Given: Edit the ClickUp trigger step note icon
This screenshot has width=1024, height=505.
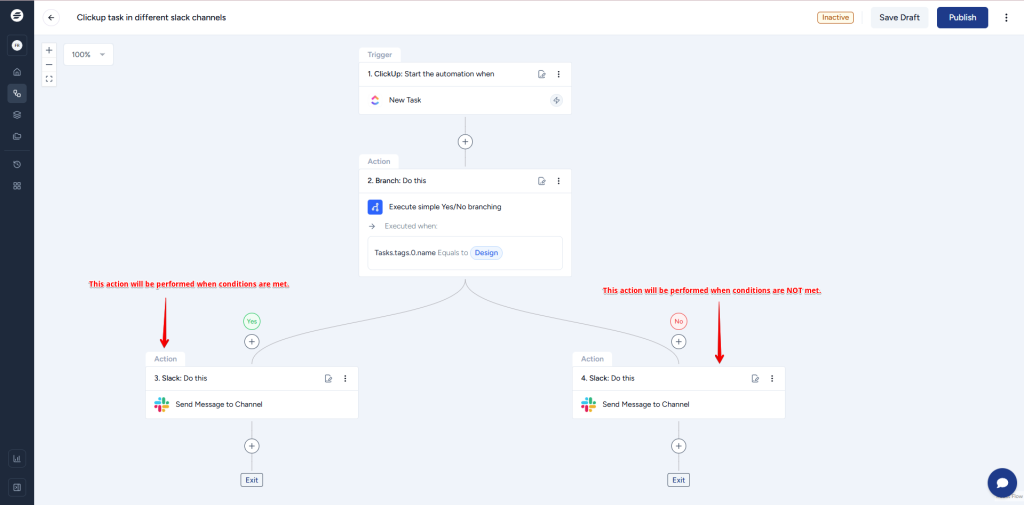Looking at the screenshot, I should pos(542,74).
